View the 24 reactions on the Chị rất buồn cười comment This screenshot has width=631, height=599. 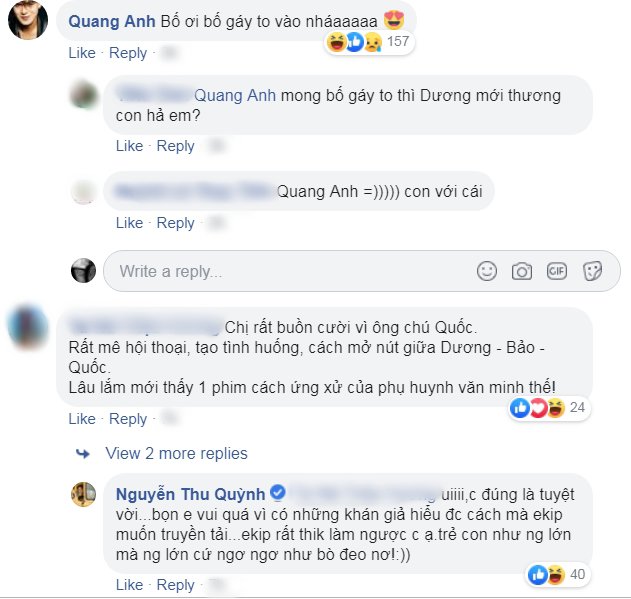(x=549, y=407)
